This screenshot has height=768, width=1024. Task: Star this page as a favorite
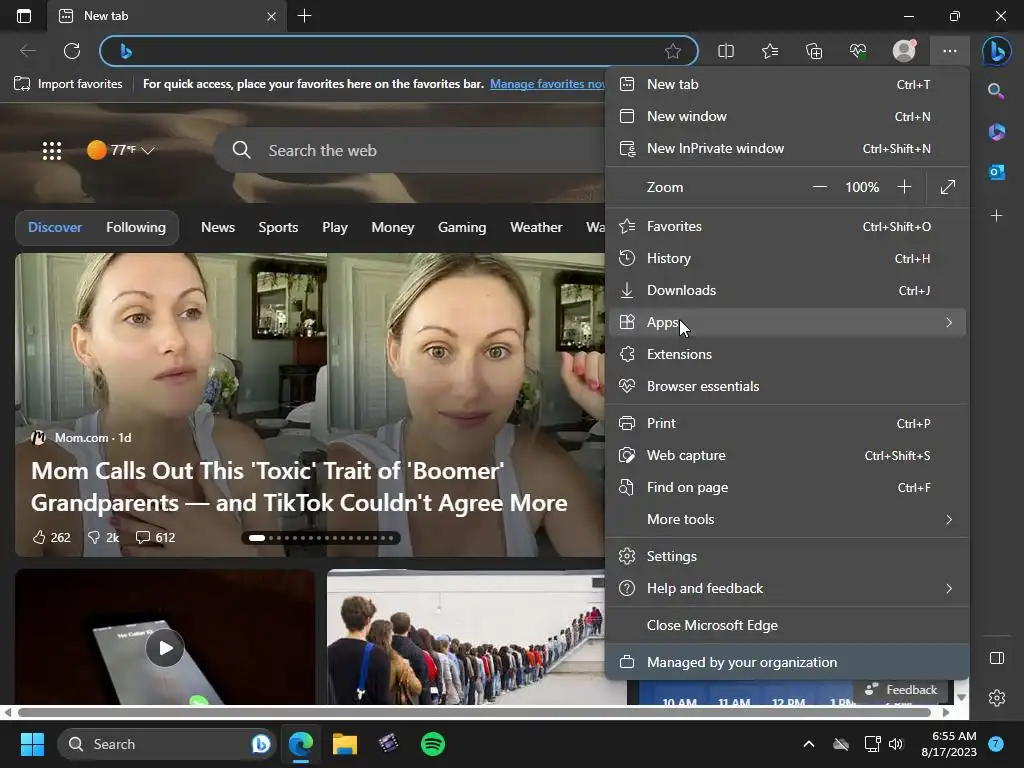coord(673,51)
